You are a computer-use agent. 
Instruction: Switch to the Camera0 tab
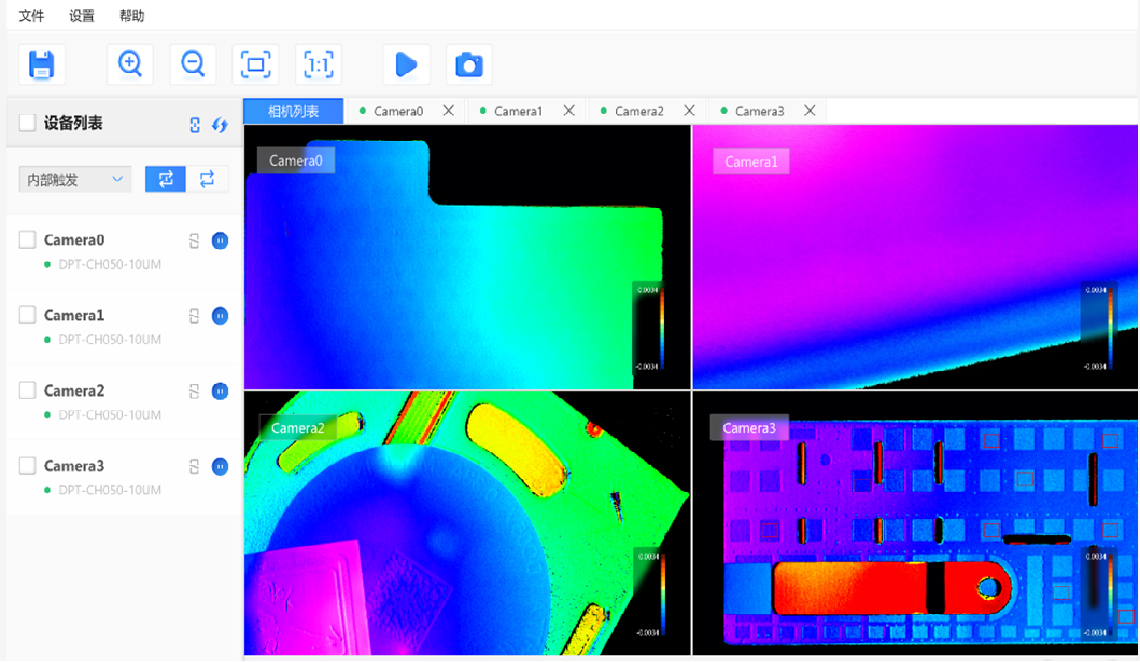tap(398, 111)
